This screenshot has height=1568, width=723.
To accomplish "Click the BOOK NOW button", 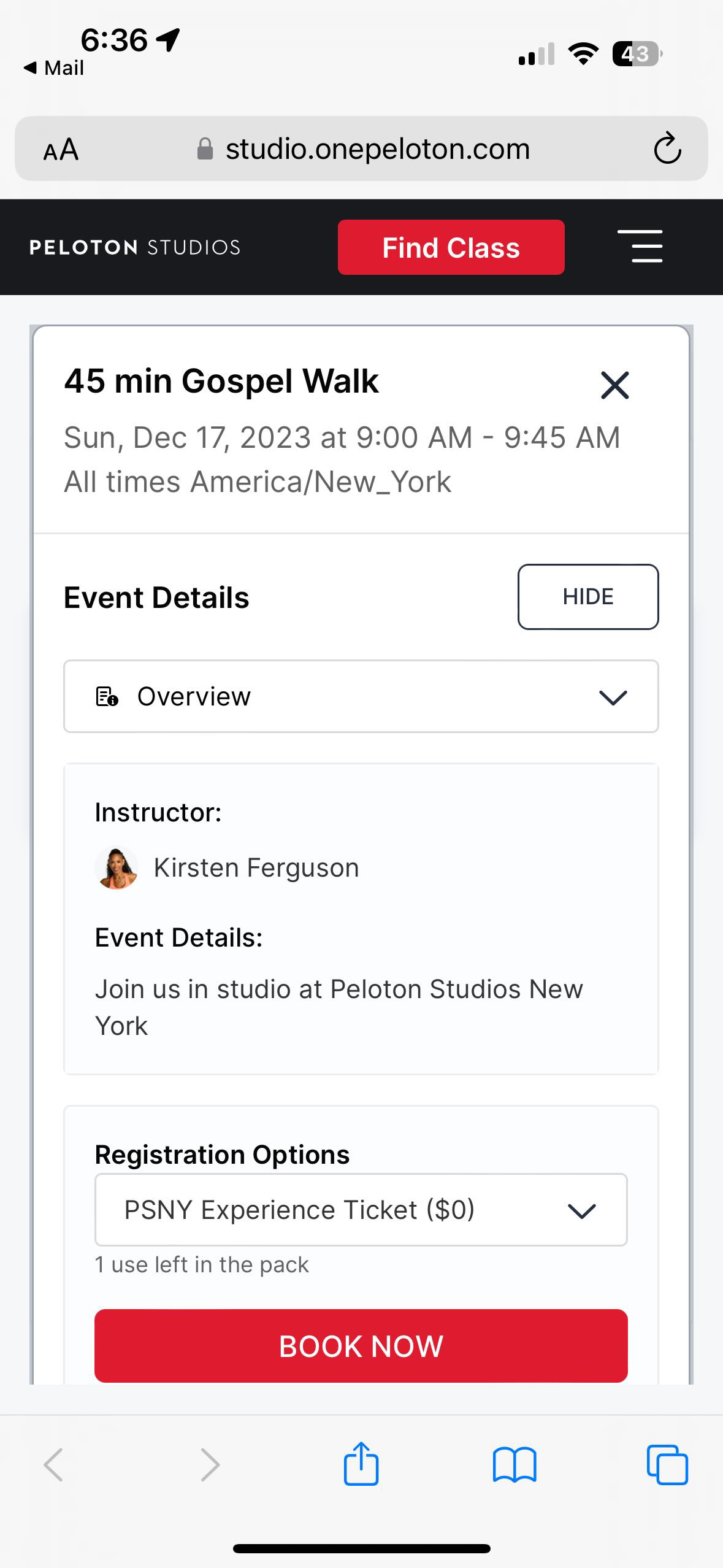I will [x=361, y=1346].
